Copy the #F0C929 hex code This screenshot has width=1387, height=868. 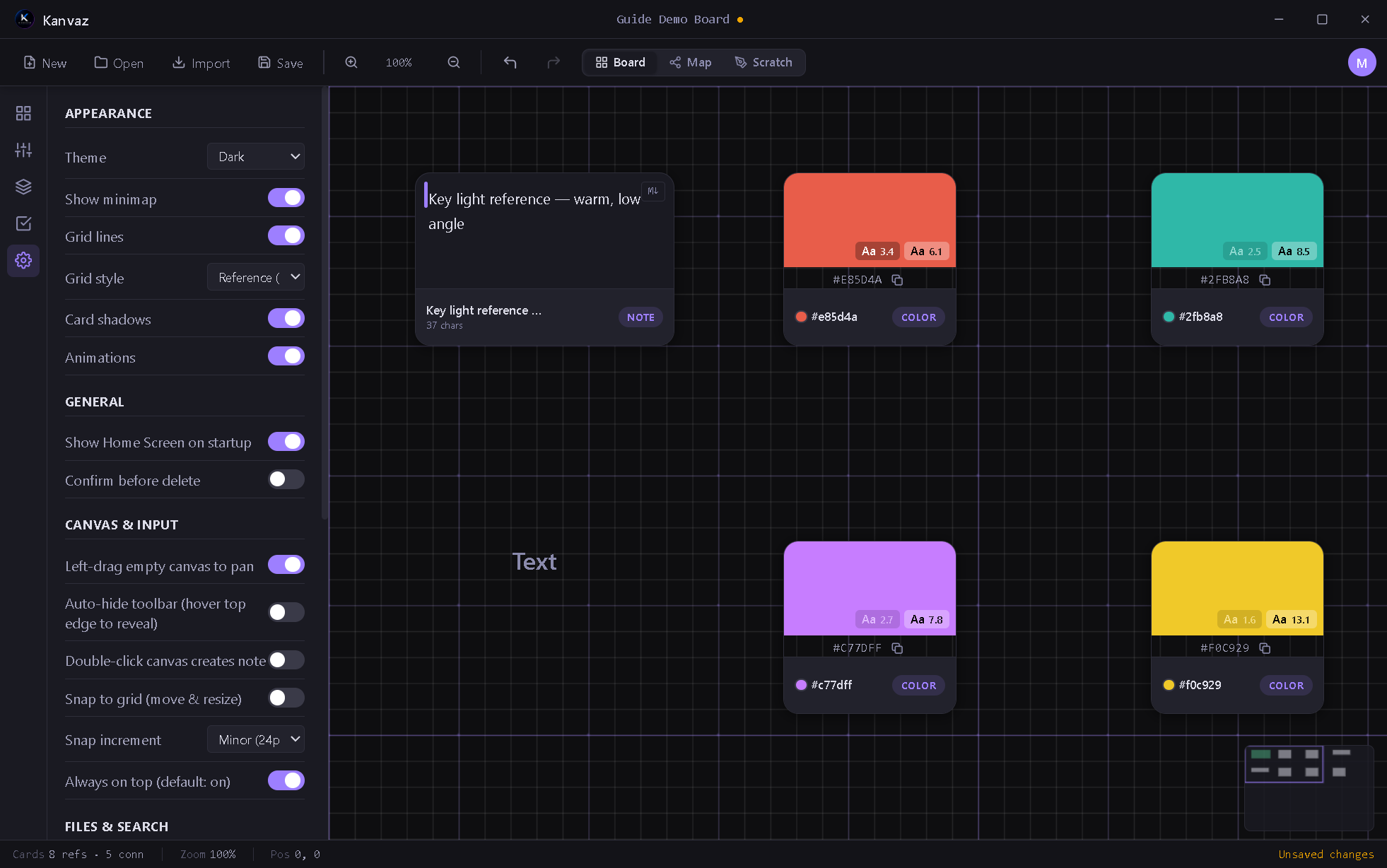coord(1265,648)
